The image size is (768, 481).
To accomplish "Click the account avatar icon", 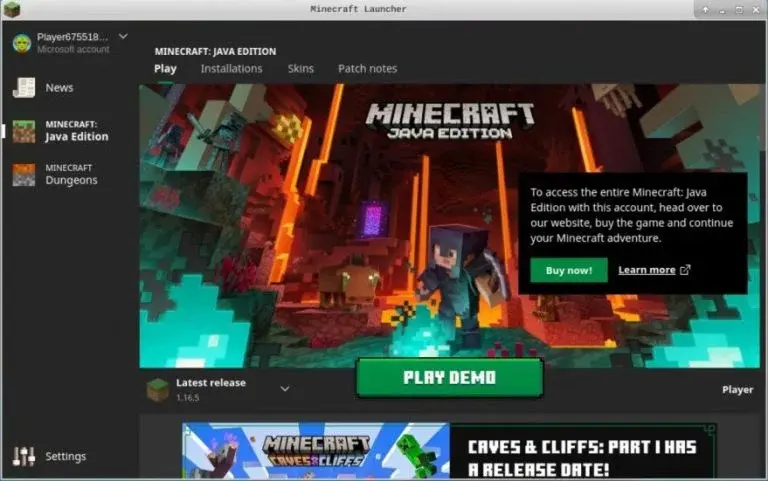I will pyautogui.click(x=22, y=43).
